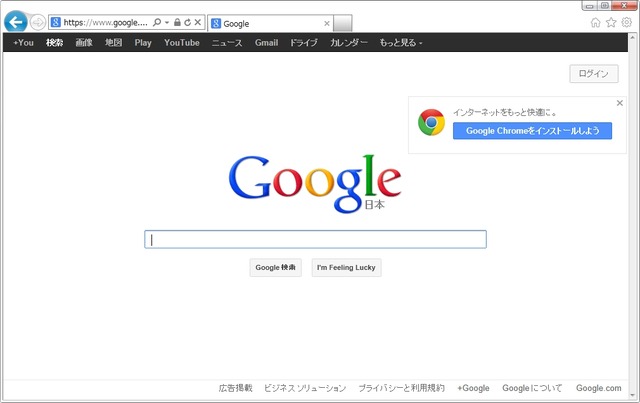Focus the Google search text box
The width and height of the screenshot is (640, 403).
(x=316, y=239)
